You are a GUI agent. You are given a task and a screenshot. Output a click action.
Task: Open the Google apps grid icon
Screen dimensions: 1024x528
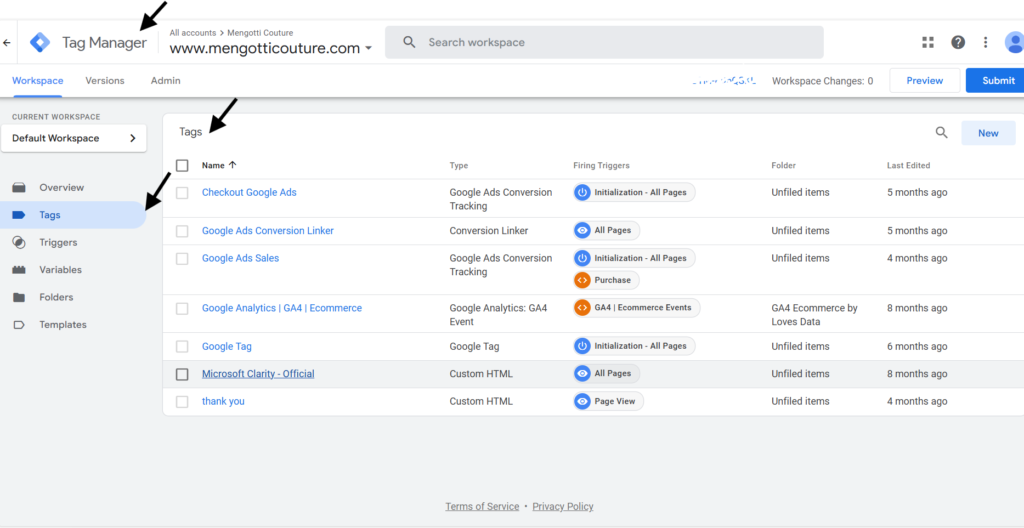tap(928, 42)
